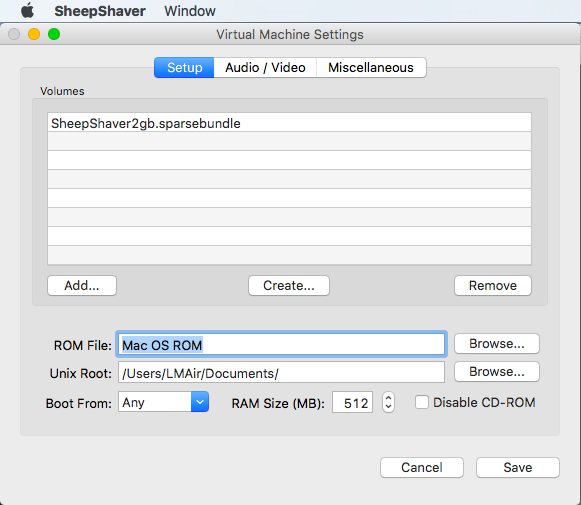
Task: Click the Add... volume button
Action: [x=82, y=285]
